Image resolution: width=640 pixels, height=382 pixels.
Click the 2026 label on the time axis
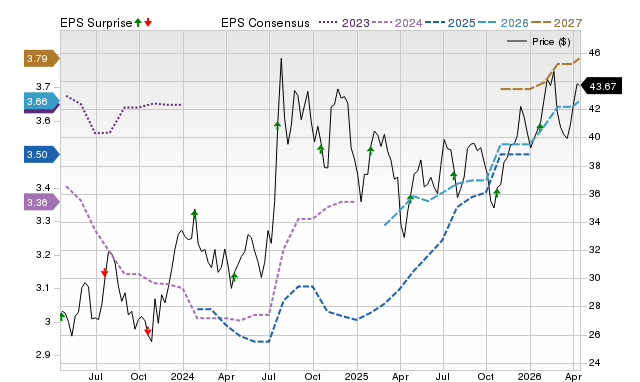click(x=529, y=376)
